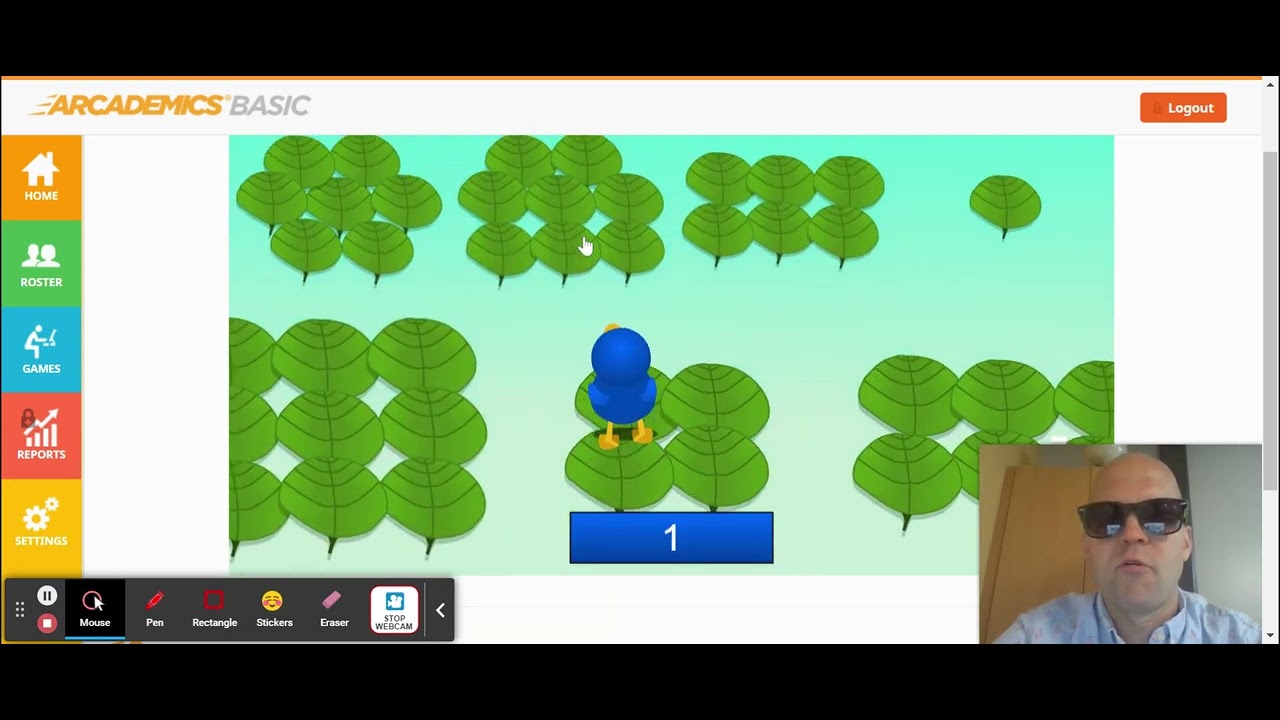Viewport: 1280px width, 720px height.
Task: Select the Eraser tool
Action: pos(334,609)
